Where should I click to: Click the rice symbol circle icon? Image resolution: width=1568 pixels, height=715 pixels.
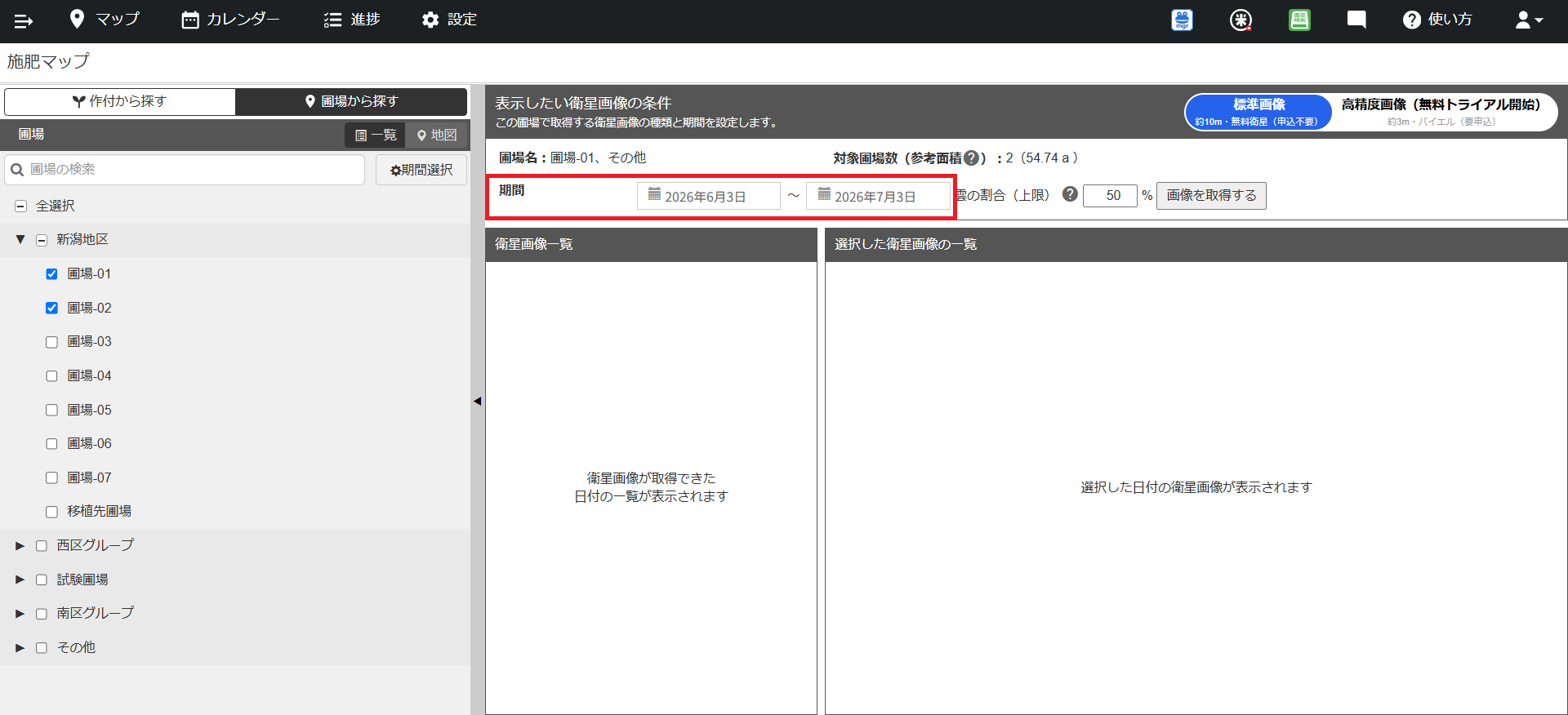tap(1241, 20)
